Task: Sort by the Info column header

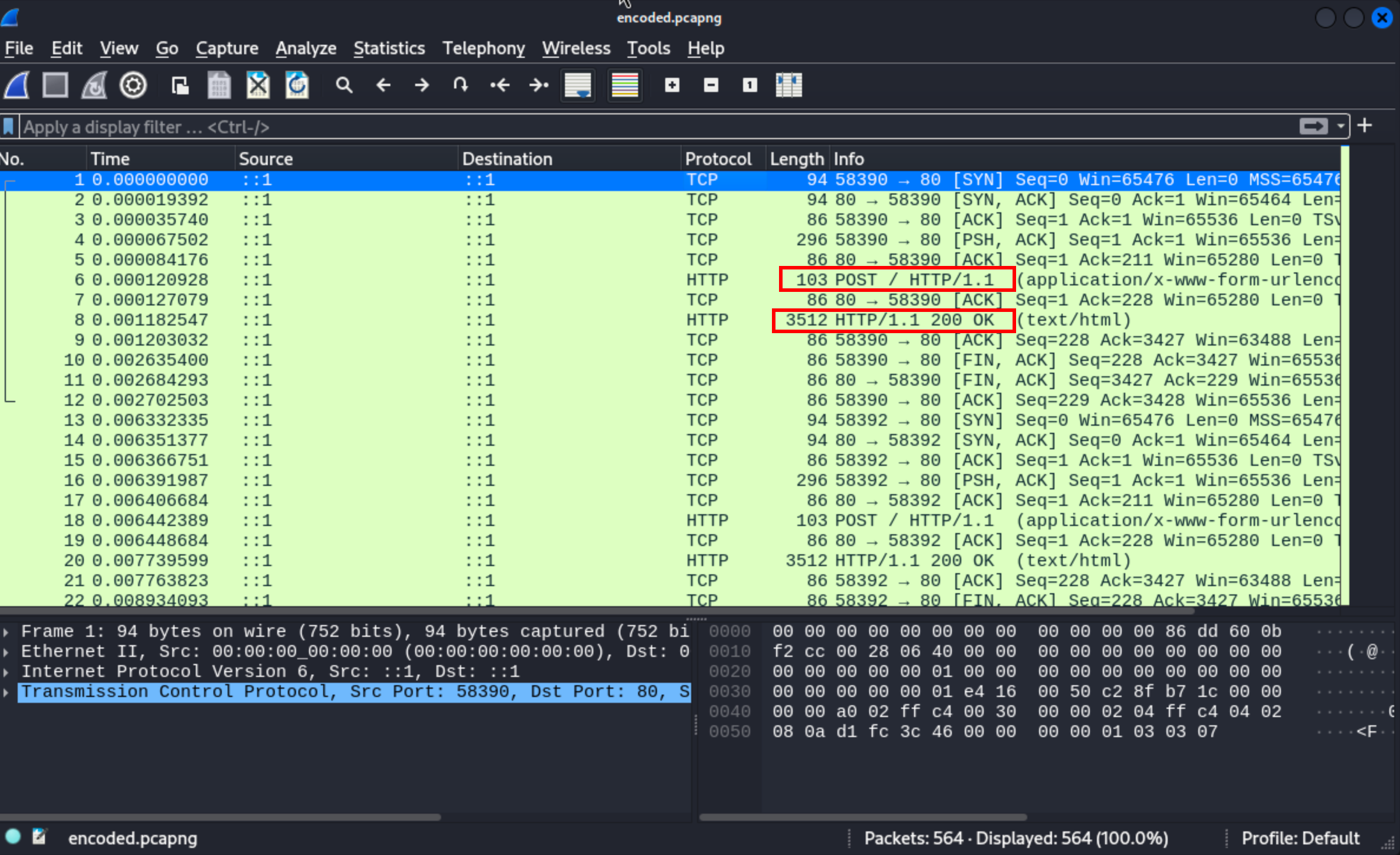Action: pos(1084,159)
